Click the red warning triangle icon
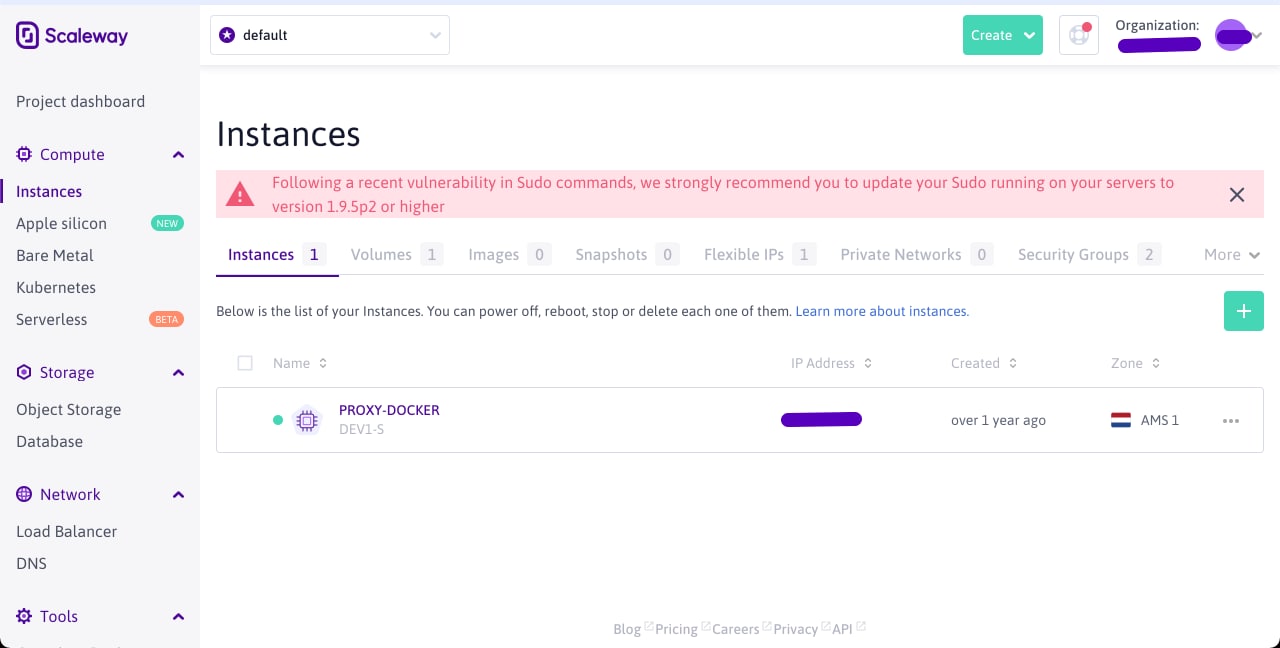The image size is (1280, 648). click(x=240, y=194)
